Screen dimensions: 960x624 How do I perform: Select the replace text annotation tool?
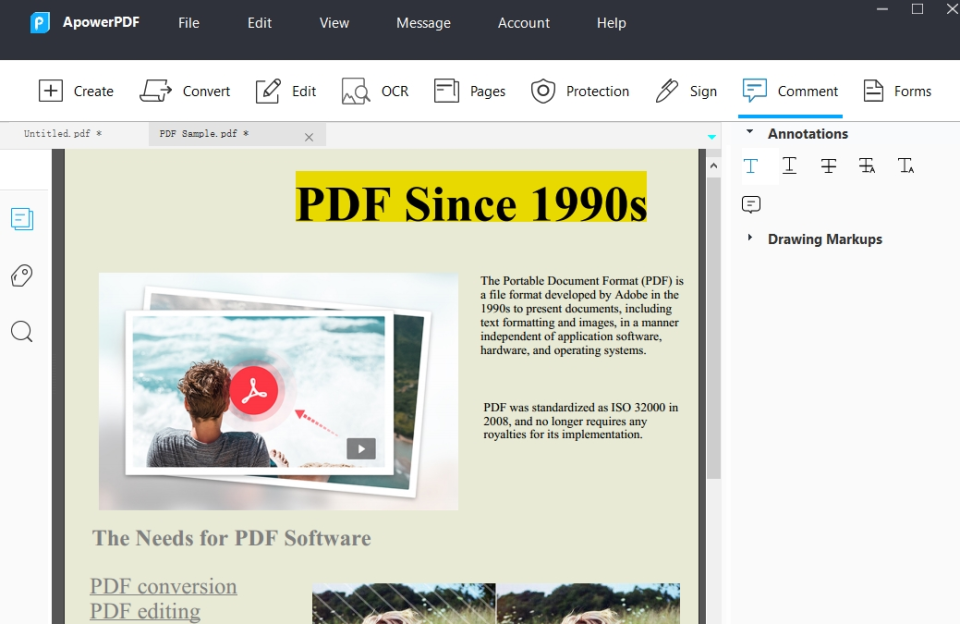click(866, 166)
